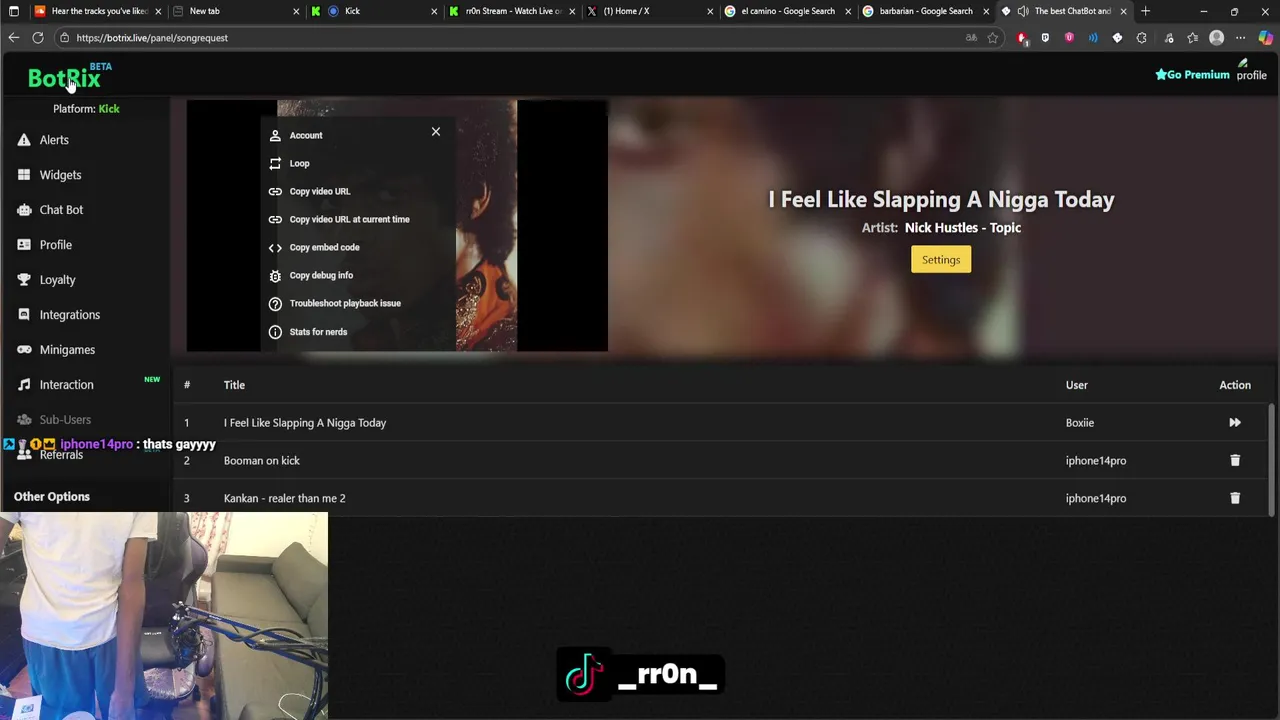Click the BotRix BETA logo
1280x720 pixels.
point(69,76)
